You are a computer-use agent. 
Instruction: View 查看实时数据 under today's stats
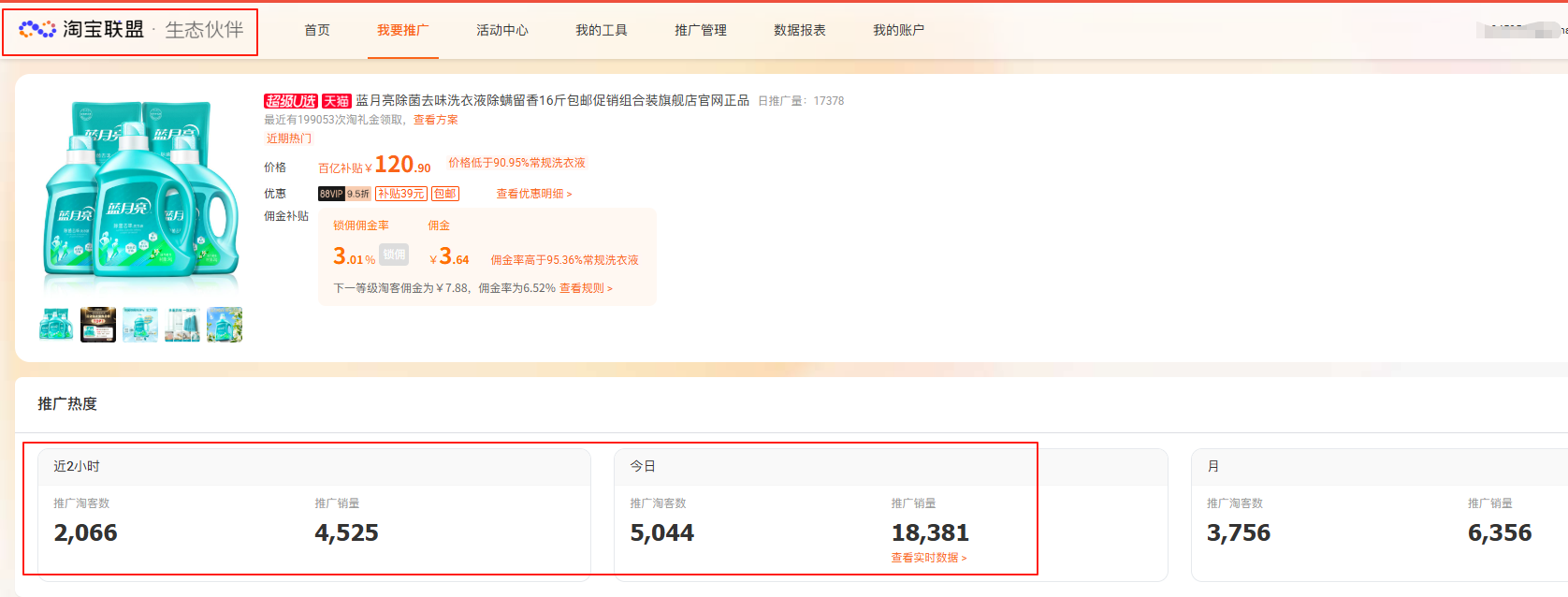[x=928, y=558]
